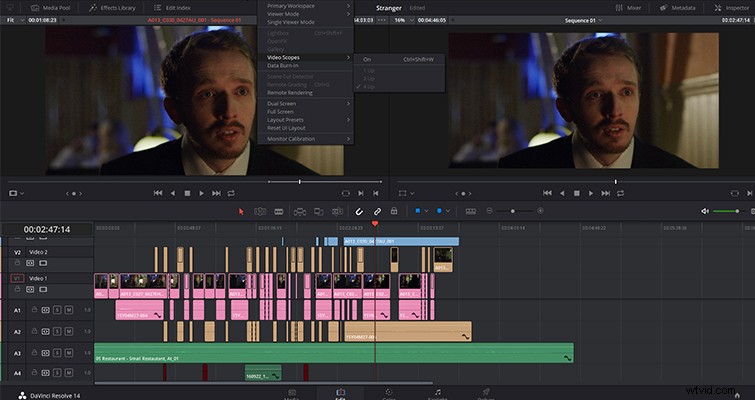Open the Mixer panel
The height and width of the screenshot is (400, 755).
coord(628,8)
